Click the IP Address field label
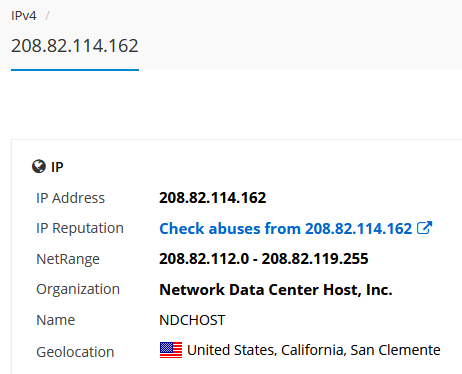Image resolution: width=462 pixels, height=374 pixels. point(70,198)
